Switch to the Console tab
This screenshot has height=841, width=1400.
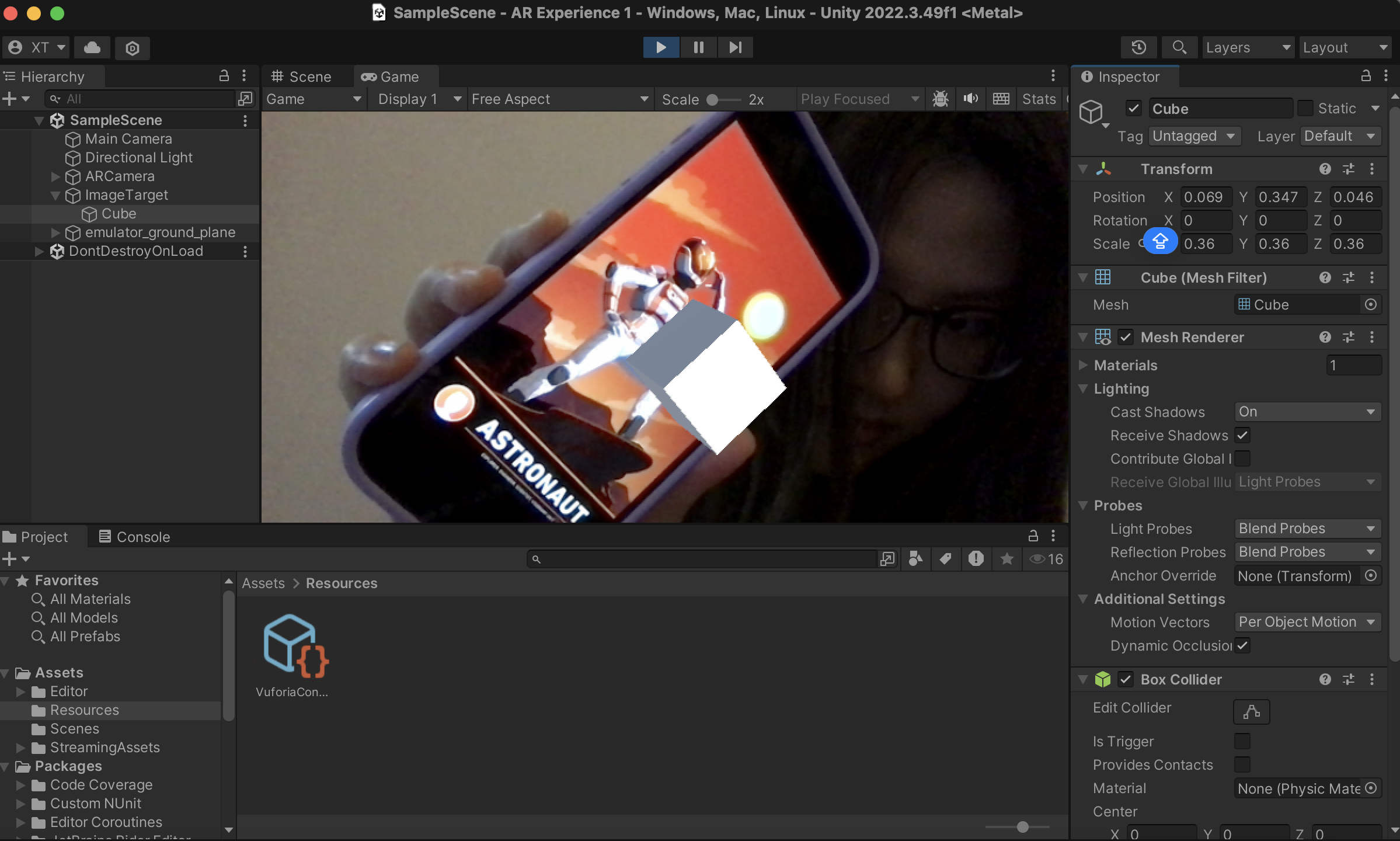[x=134, y=537]
